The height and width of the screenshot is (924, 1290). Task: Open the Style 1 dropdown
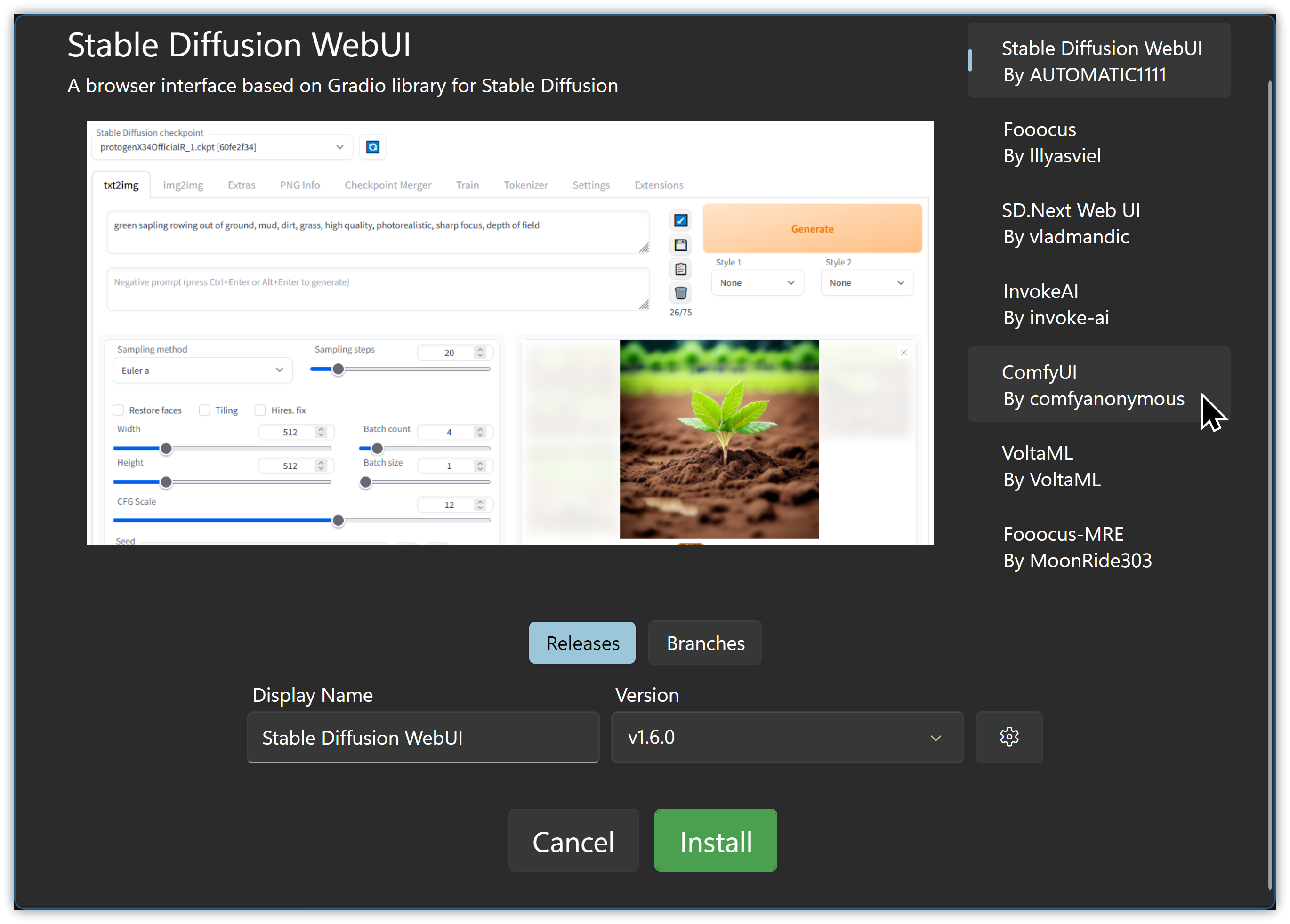coord(757,282)
